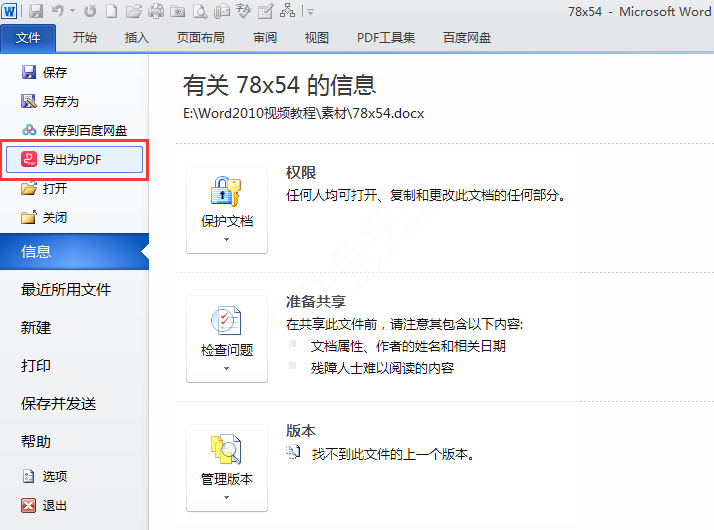
Task: Click the red PDF icon beside 导出为PDF
Action: point(29,159)
